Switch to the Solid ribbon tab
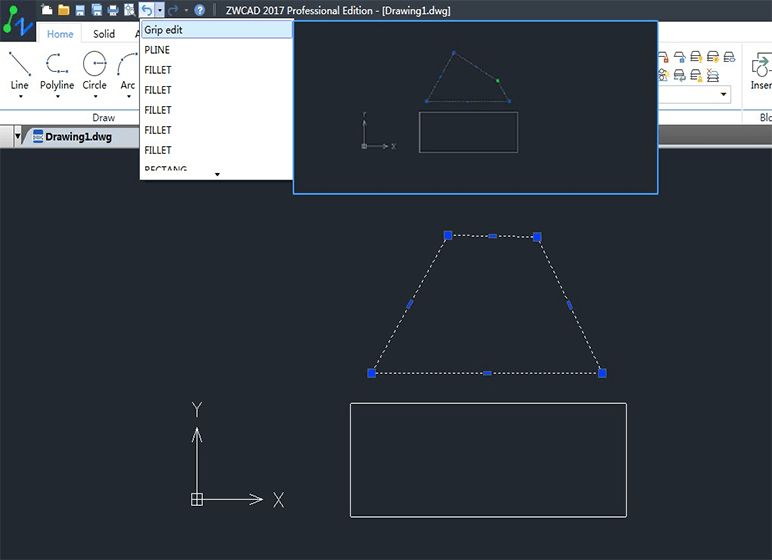 click(x=104, y=34)
